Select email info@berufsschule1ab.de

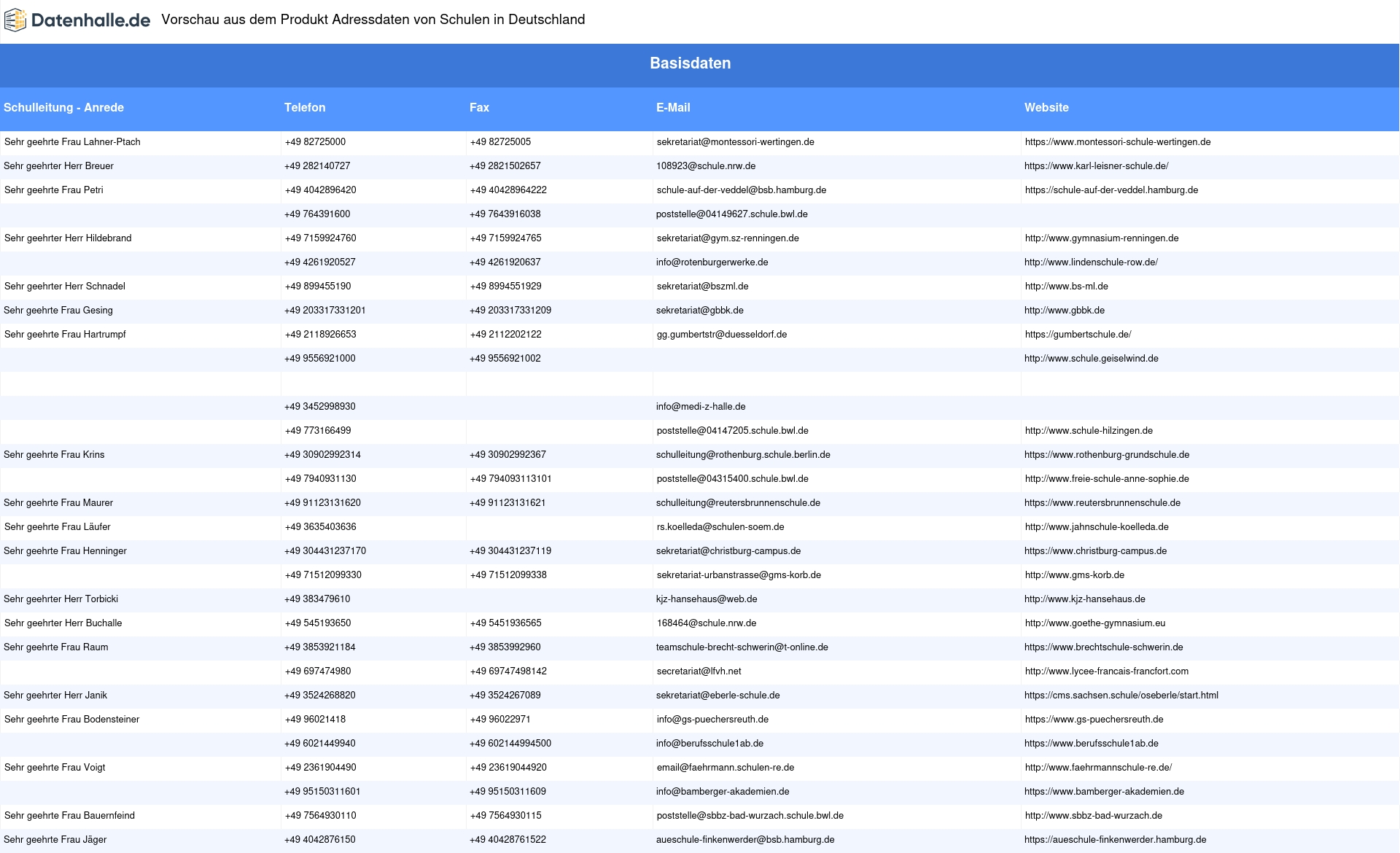click(709, 744)
